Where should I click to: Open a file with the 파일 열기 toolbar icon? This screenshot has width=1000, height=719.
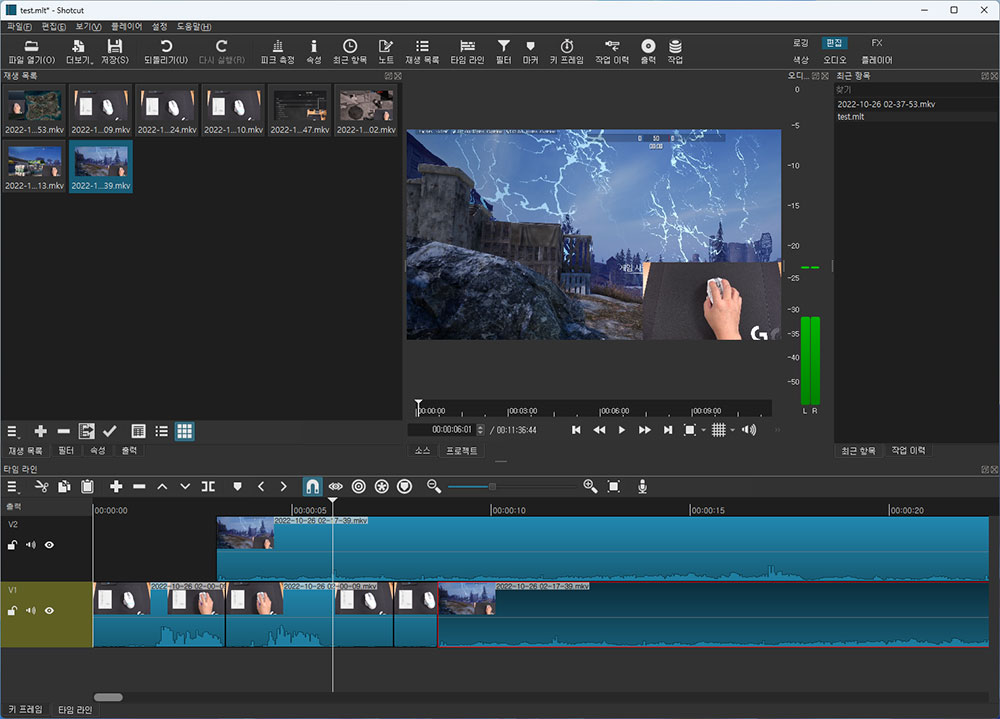[x=31, y=52]
